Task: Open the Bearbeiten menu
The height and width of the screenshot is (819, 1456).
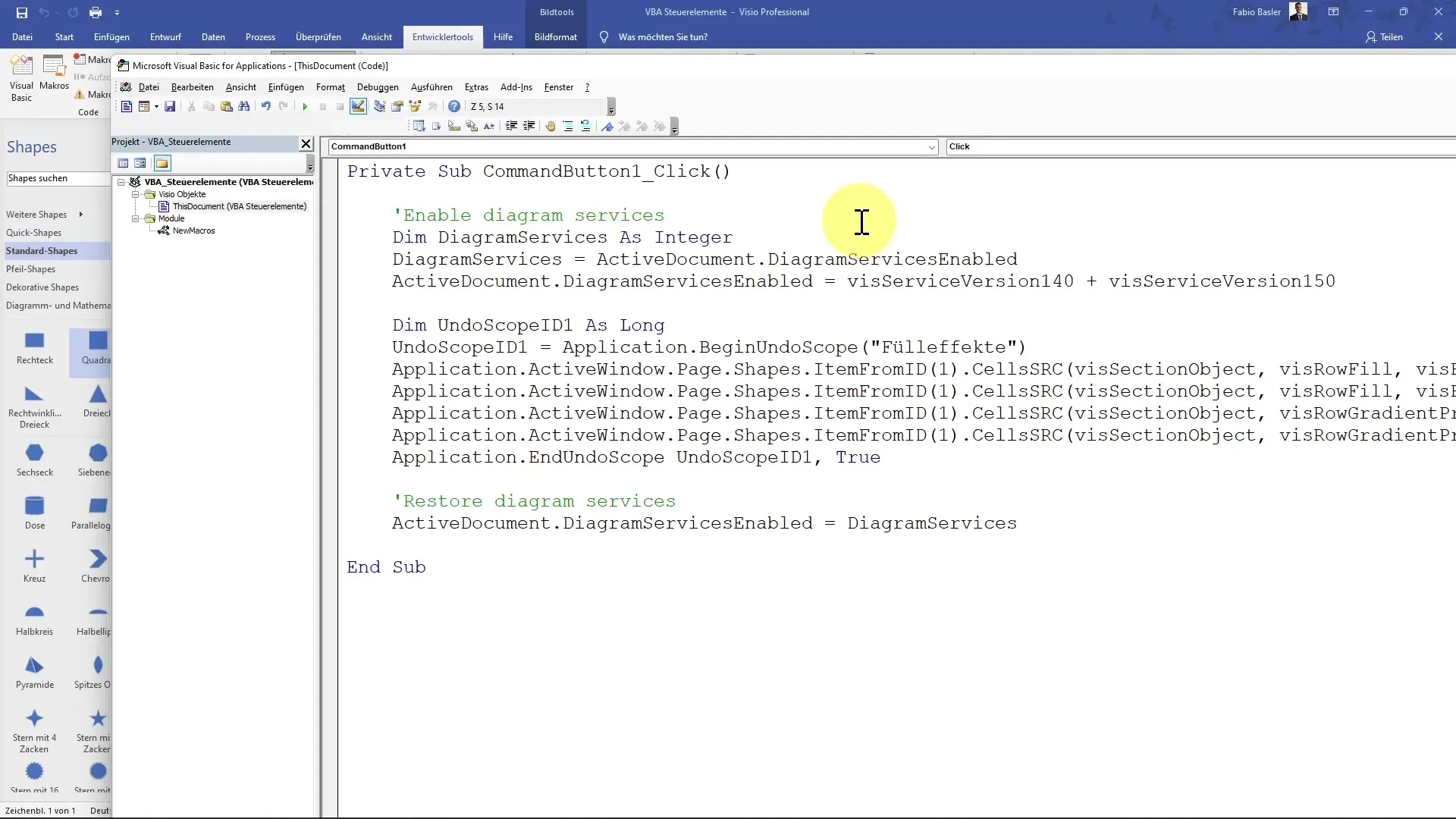Action: [193, 87]
